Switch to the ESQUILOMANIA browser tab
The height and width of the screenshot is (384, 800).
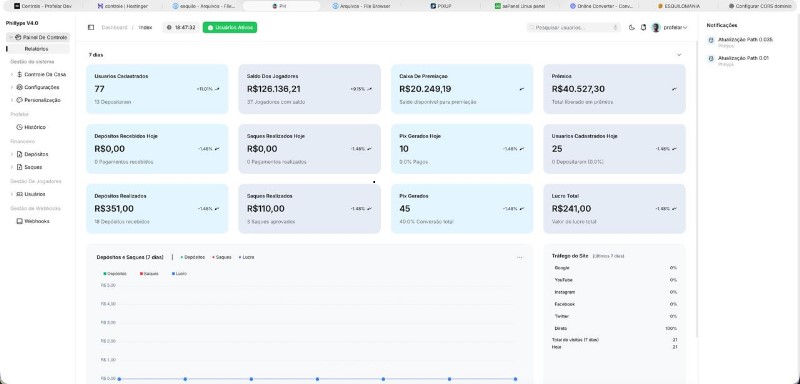coord(679,6)
